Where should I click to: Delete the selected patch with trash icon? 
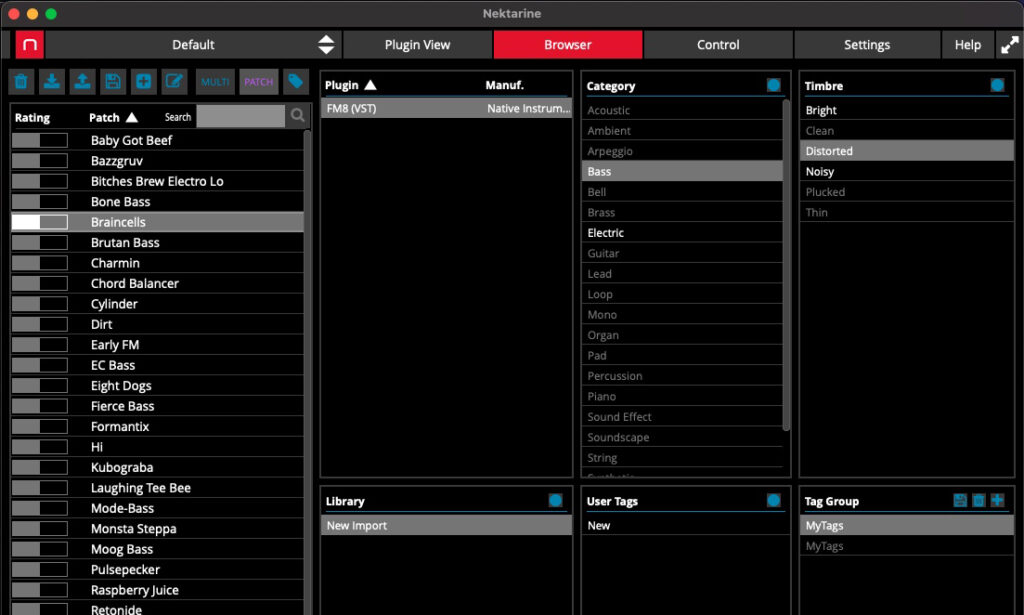point(22,82)
